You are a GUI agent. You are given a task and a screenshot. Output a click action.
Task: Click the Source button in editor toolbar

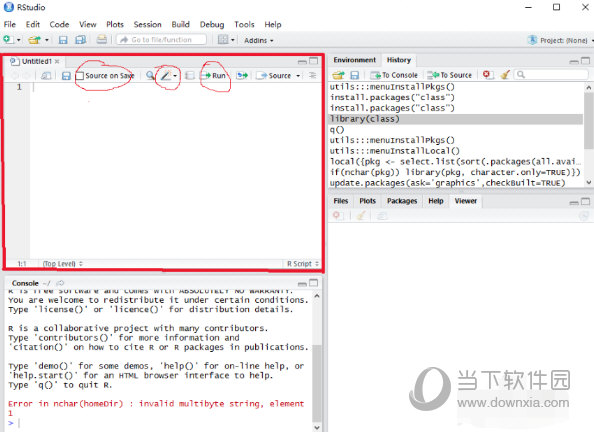pos(274,75)
